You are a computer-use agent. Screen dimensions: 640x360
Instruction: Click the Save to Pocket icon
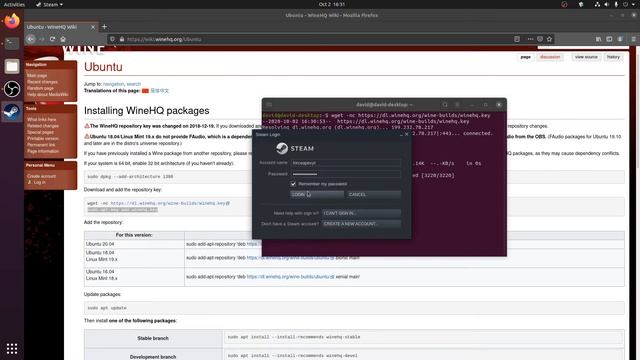pyautogui.click(x=540, y=39)
